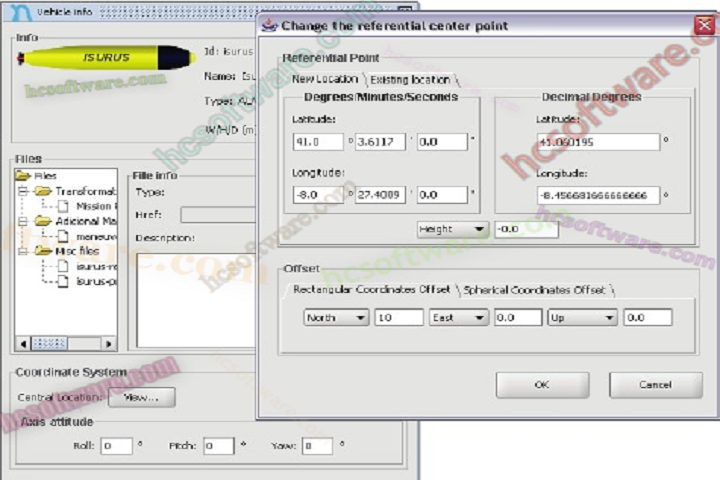Open the Rectangular Coordinates Offset tab

371,290
